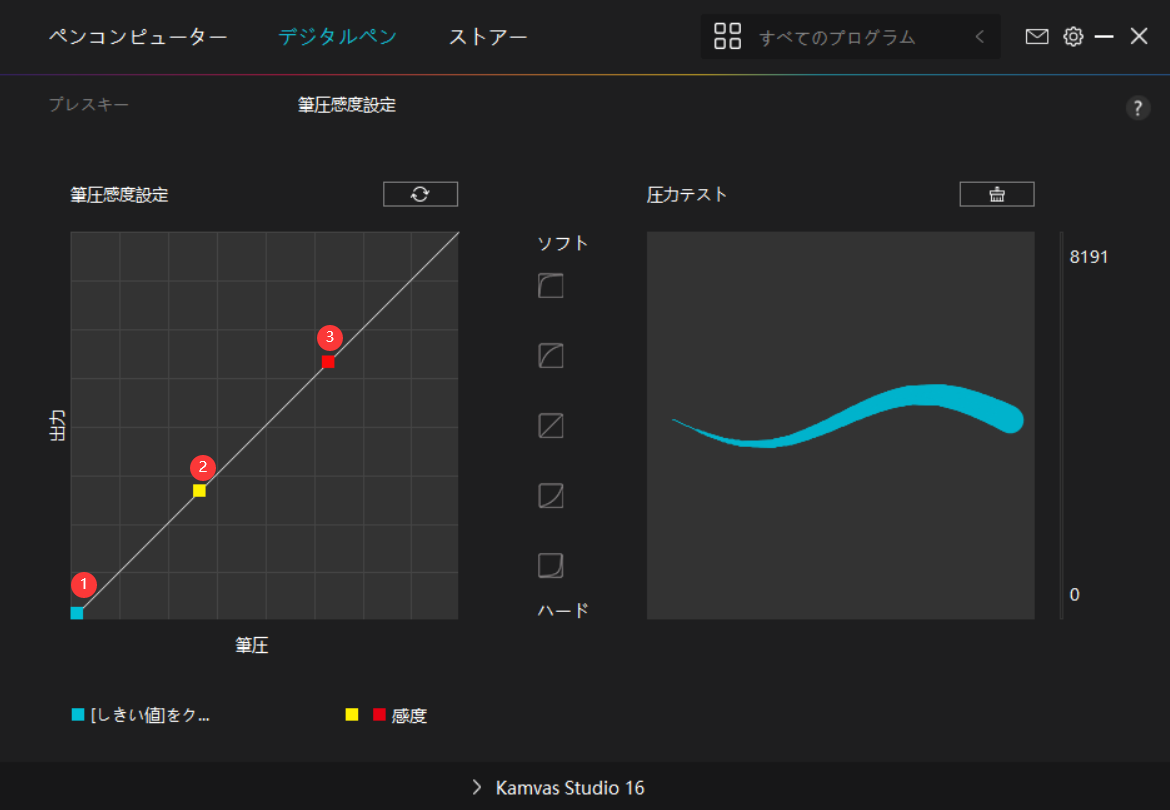
Task: Click the red control point on the curve
Action: pos(328,362)
